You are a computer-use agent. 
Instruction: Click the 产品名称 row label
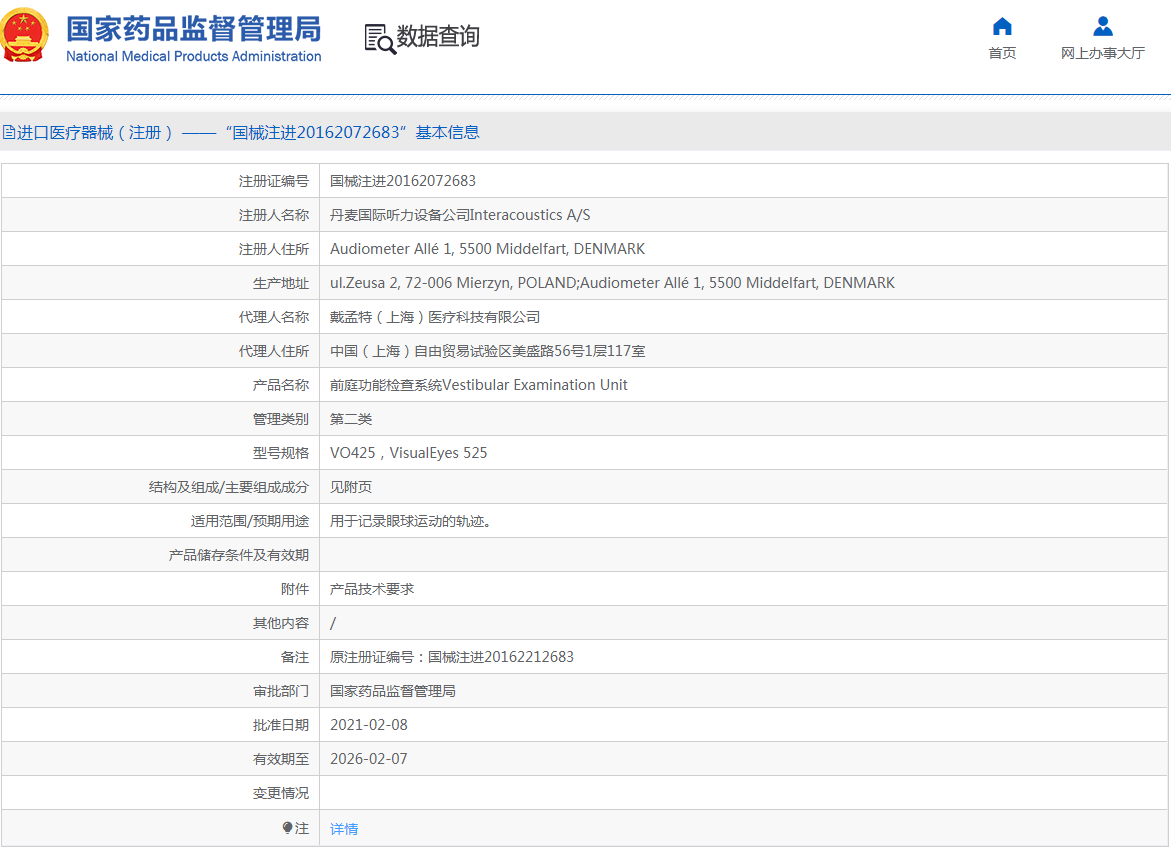pos(281,385)
